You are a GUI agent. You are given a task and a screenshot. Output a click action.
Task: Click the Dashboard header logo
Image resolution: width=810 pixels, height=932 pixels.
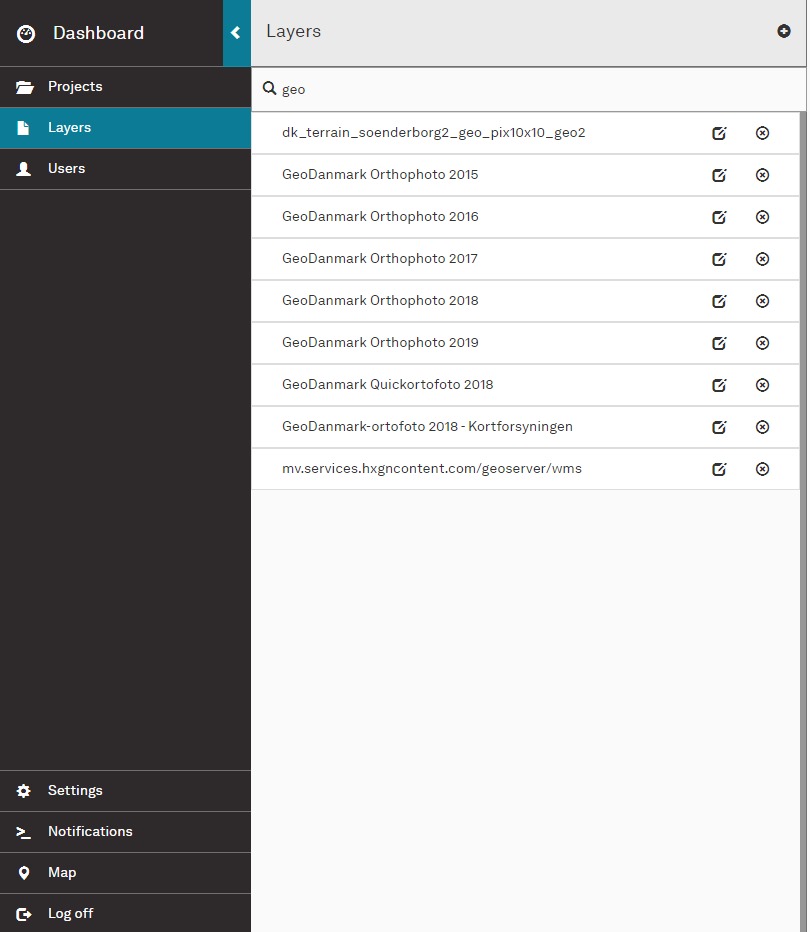(x=26, y=34)
